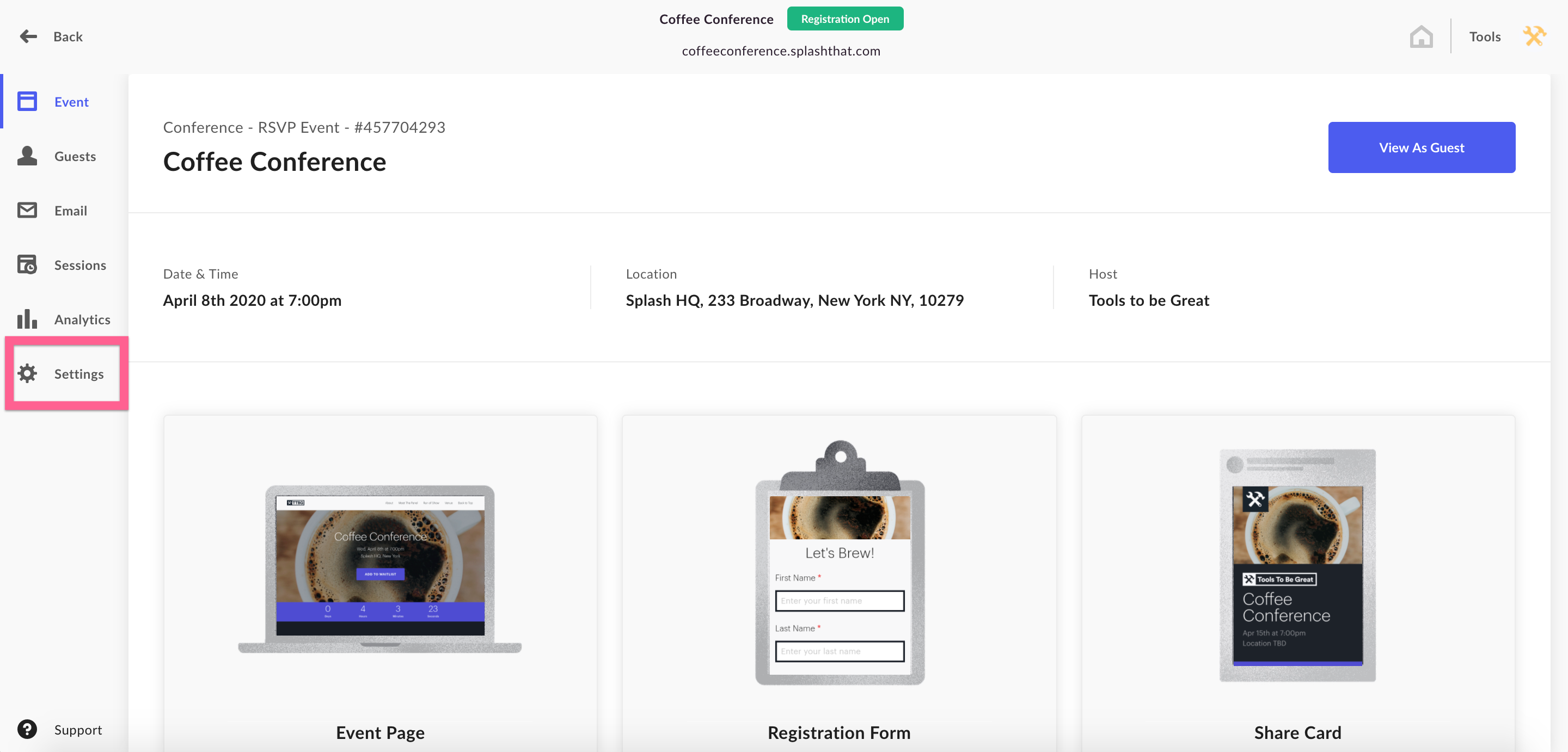Select the Email envelope icon
Screen dimensions: 1568x752
coord(27,210)
